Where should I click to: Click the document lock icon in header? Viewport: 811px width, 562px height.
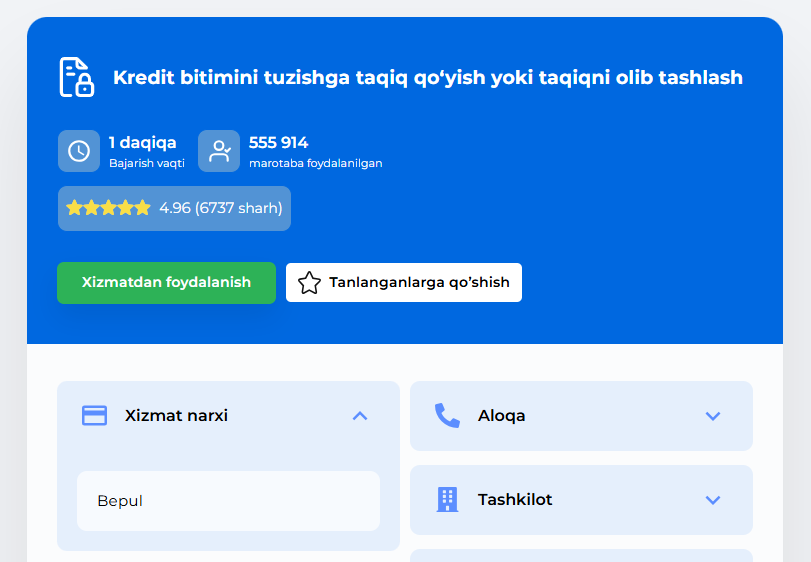pyautogui.click(x=76, y=77)
